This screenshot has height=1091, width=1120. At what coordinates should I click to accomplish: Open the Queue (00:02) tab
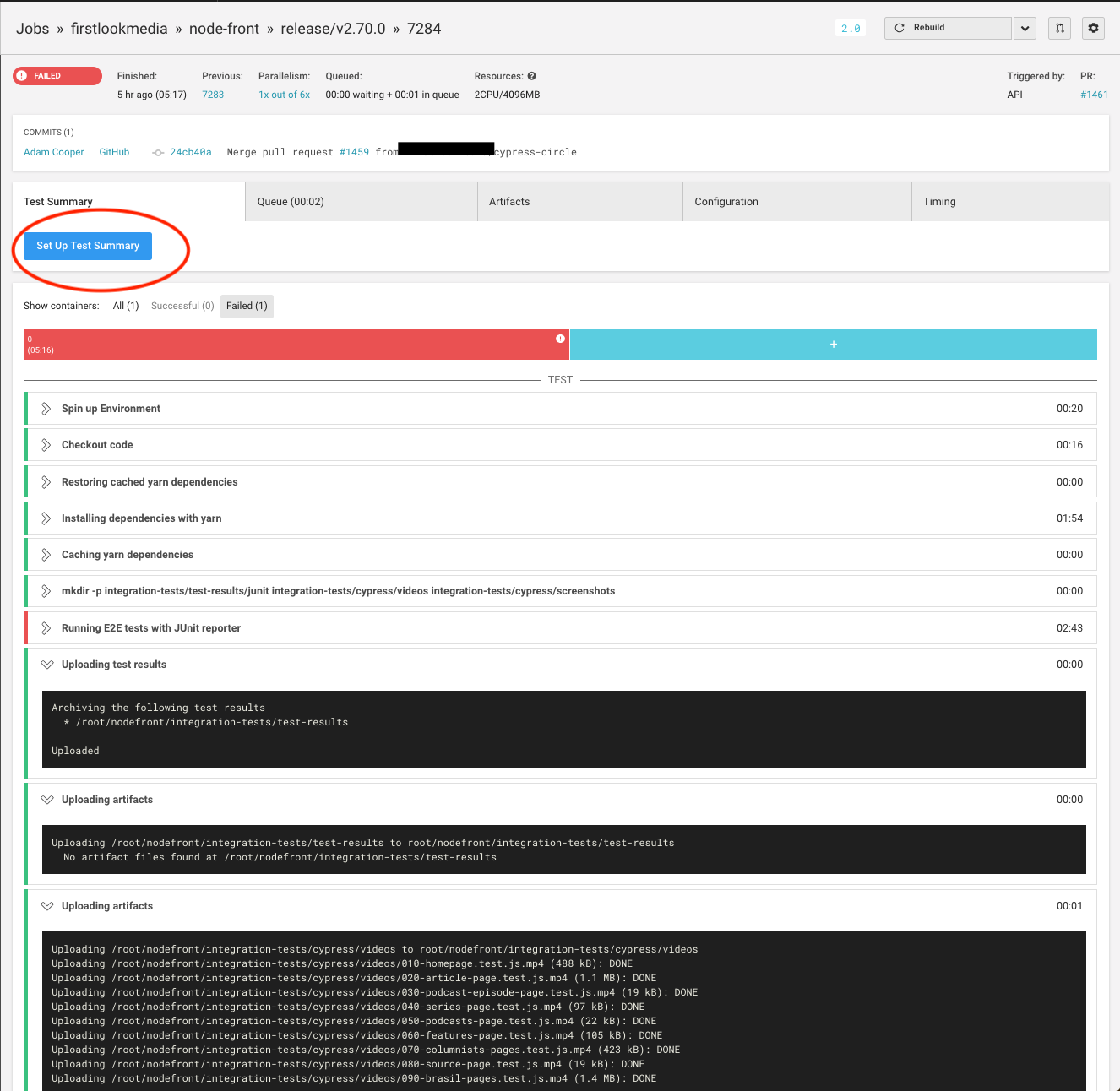pos(362,202)
